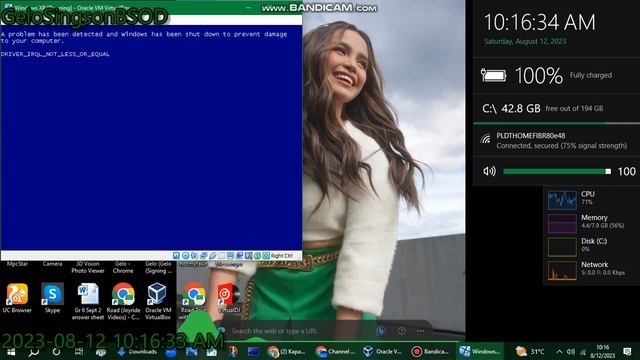Screen dimensions: 640x360
Task: Click the Bing icon in search bar
Action: click(381, 331)
